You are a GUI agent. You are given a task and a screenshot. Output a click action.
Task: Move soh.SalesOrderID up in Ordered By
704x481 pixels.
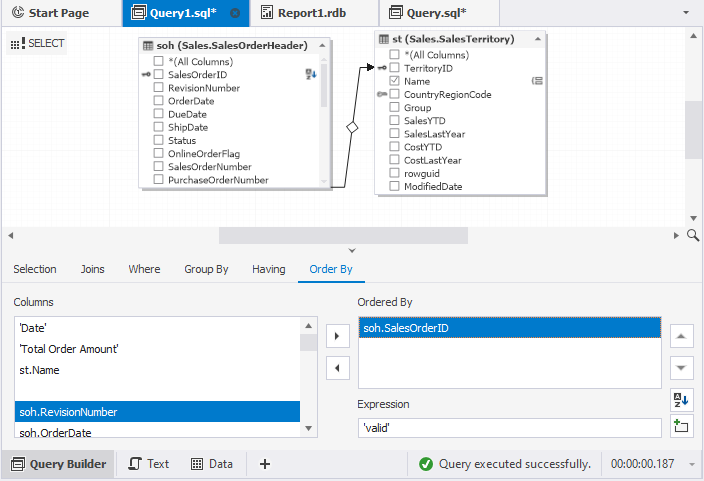pyautogui.click(x=681, y=336)
